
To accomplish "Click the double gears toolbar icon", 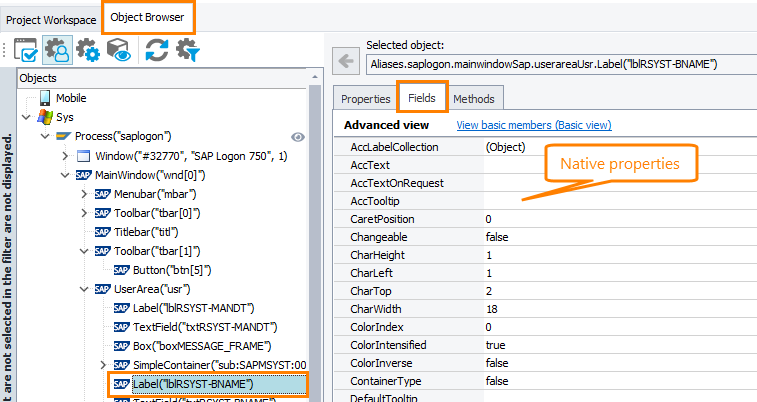I will click(x=88, y=50).
